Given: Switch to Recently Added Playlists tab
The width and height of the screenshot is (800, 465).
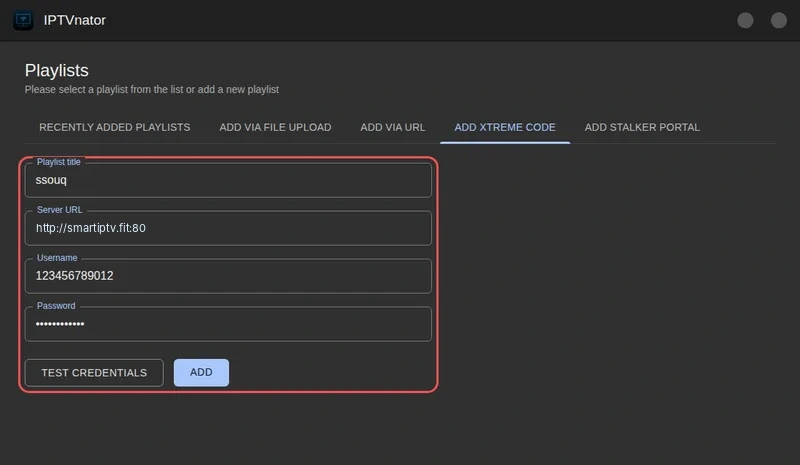Looking at the screenshot, I should click(x=115, y=127).
